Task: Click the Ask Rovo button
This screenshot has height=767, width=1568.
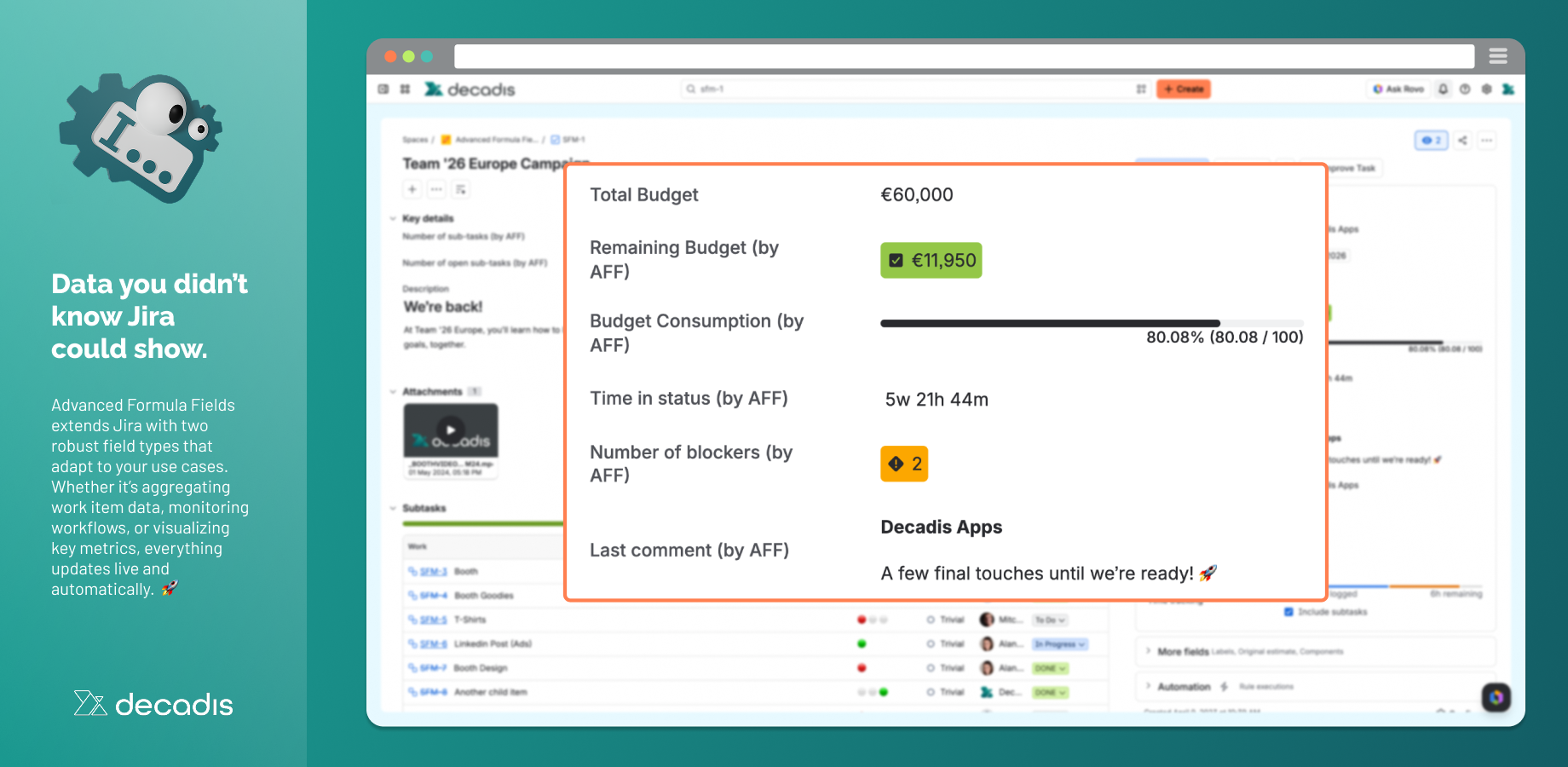Action: (1398, 89)
